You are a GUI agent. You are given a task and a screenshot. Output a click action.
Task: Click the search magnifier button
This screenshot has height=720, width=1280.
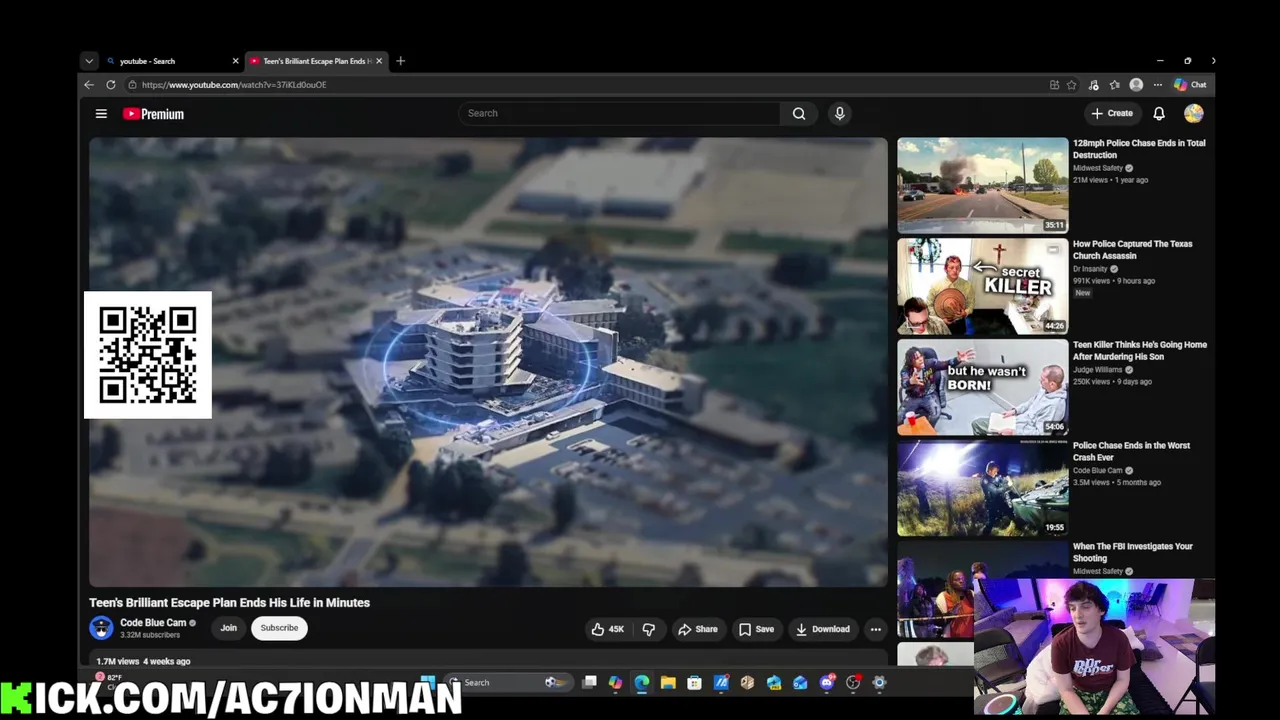(x=799, y=113)
